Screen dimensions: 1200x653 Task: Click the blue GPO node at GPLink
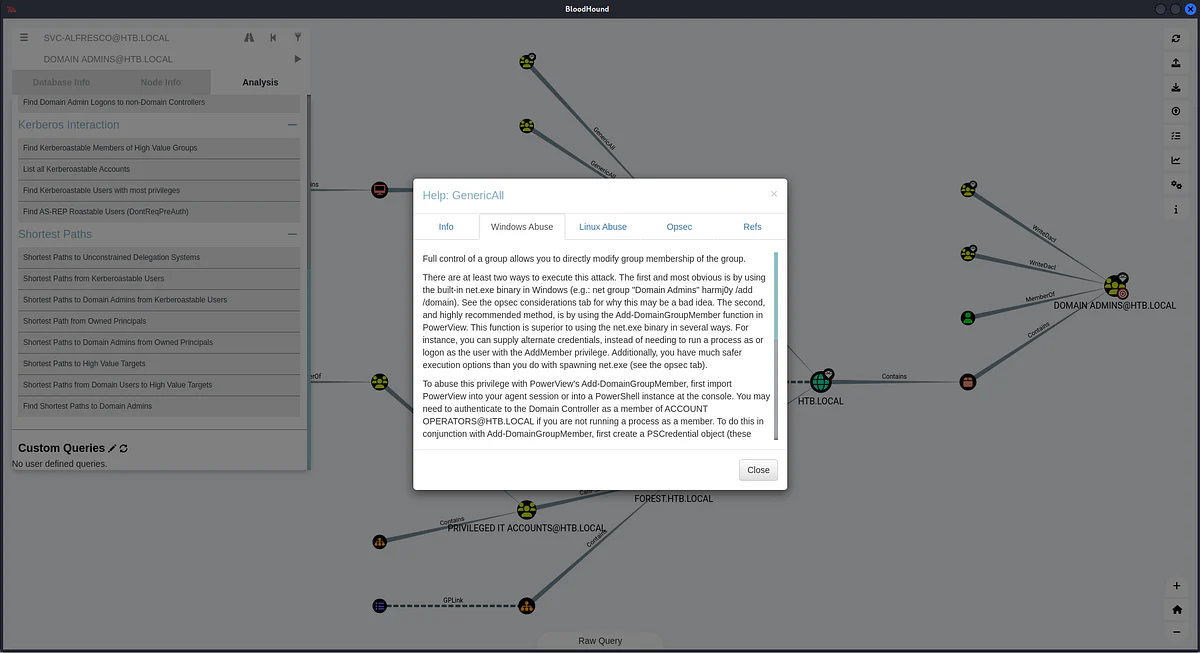click(379, 605)
